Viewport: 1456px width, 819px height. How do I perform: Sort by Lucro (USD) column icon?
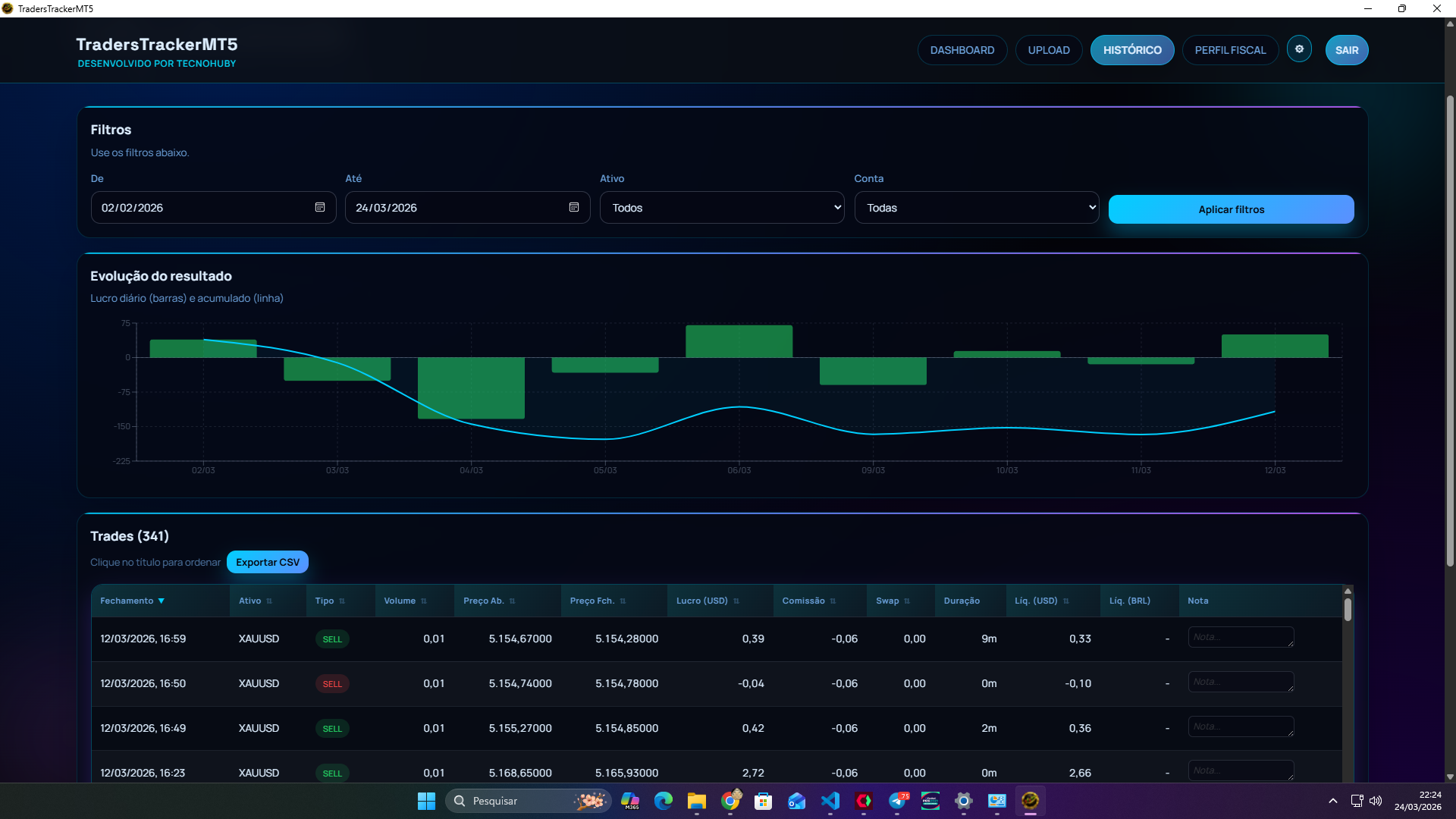[x=736, y=601]
